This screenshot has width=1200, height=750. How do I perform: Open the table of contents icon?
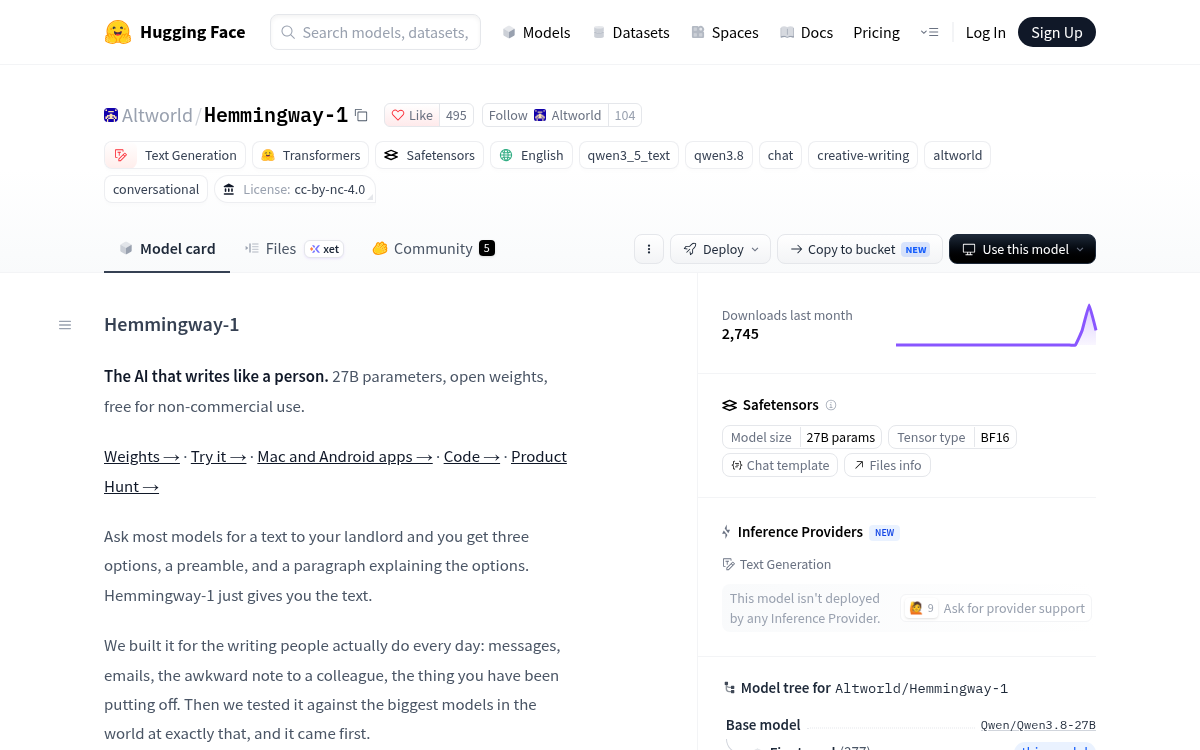pos(65,325)
